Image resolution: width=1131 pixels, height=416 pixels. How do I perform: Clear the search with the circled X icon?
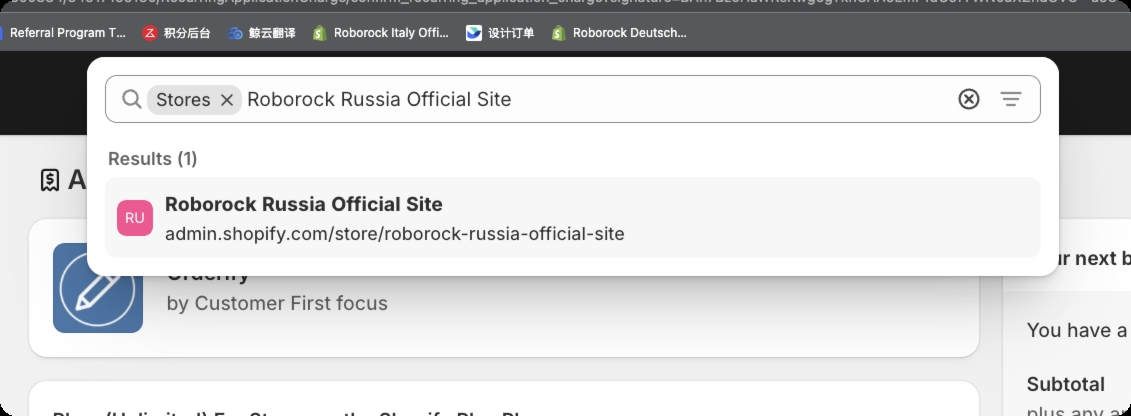969,99
